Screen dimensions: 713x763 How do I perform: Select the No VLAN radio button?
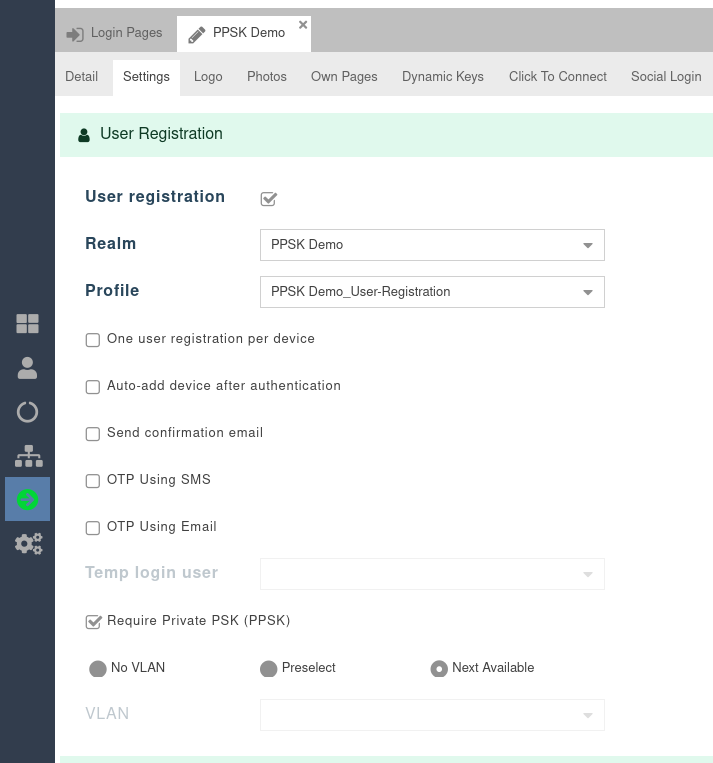pyautogui.click(x=98, y=668)
